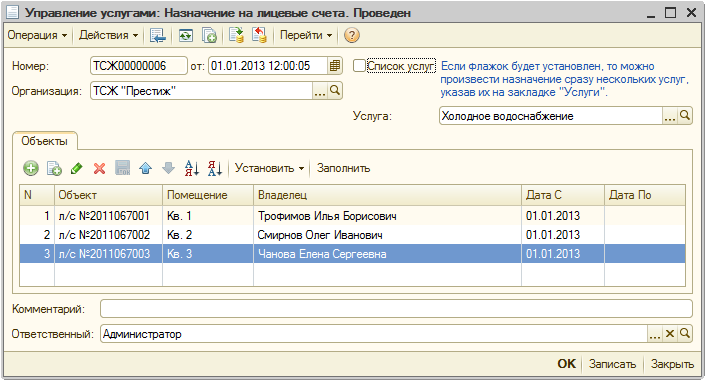Open the Услуга magnifier icon

tap(685, 116)
